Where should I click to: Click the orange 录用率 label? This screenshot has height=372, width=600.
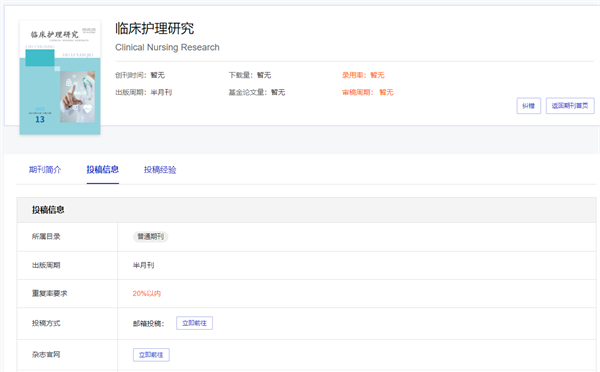[x=352, y=75]
